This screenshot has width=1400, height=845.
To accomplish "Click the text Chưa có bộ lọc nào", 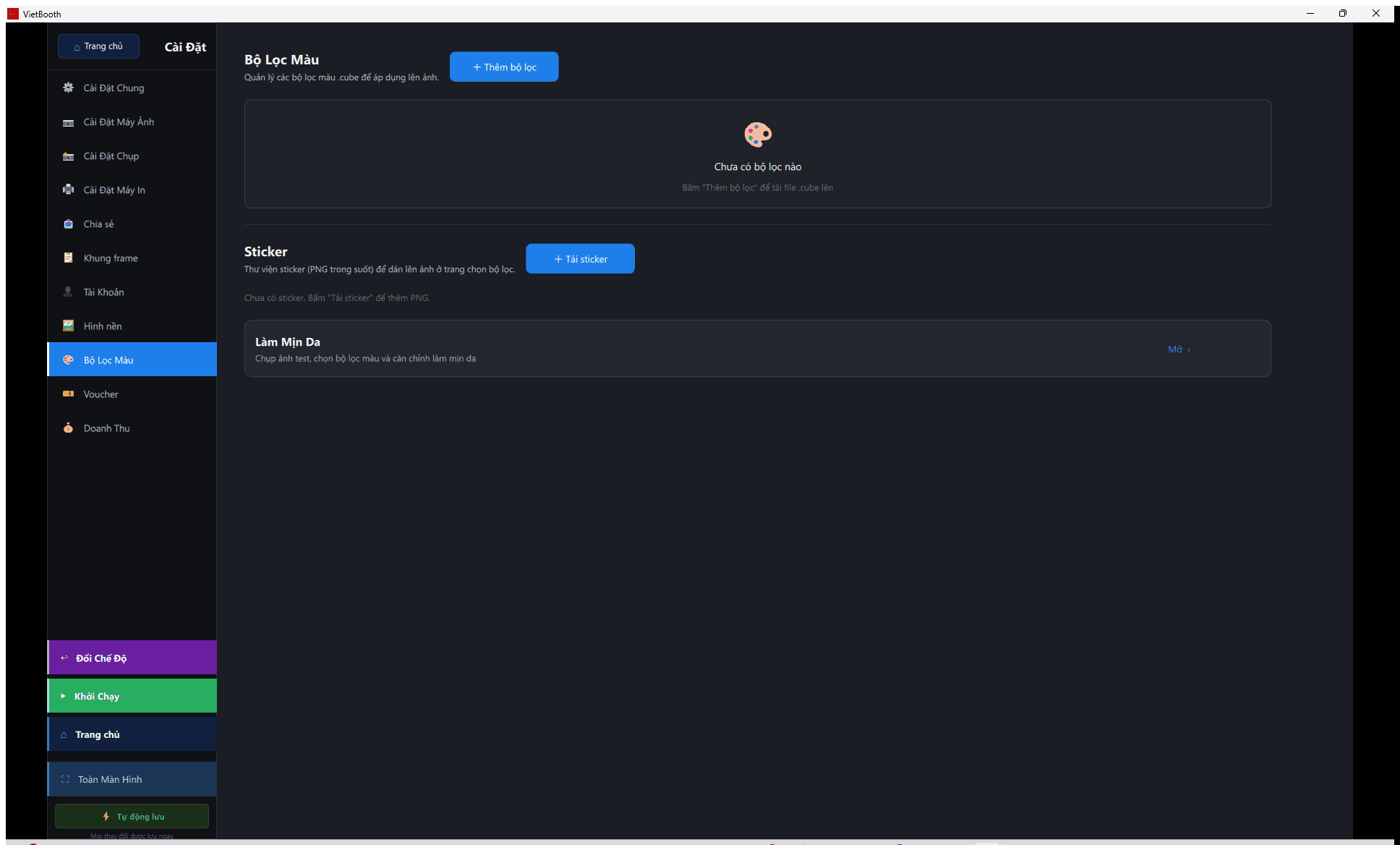I will pyautogui.click(x=758, y=166).
